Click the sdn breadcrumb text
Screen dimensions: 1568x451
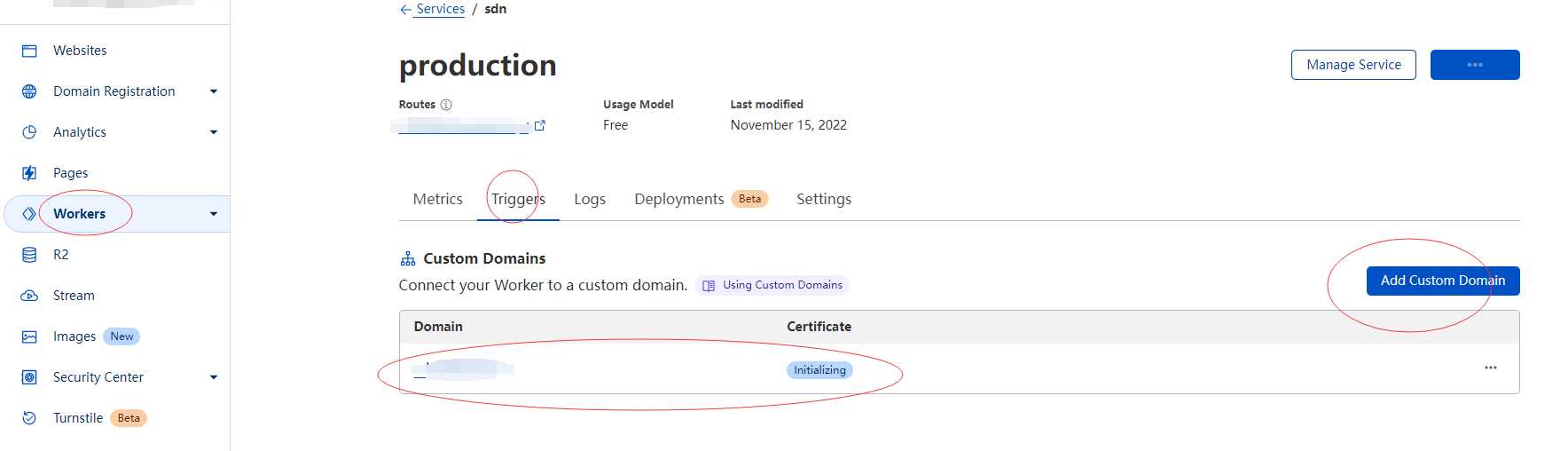[x=496, y=9]
